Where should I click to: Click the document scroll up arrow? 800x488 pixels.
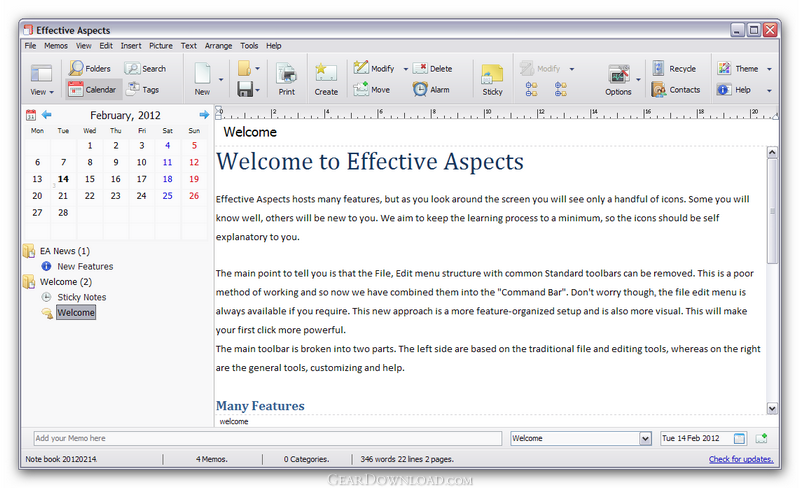[x=772, y=152]
